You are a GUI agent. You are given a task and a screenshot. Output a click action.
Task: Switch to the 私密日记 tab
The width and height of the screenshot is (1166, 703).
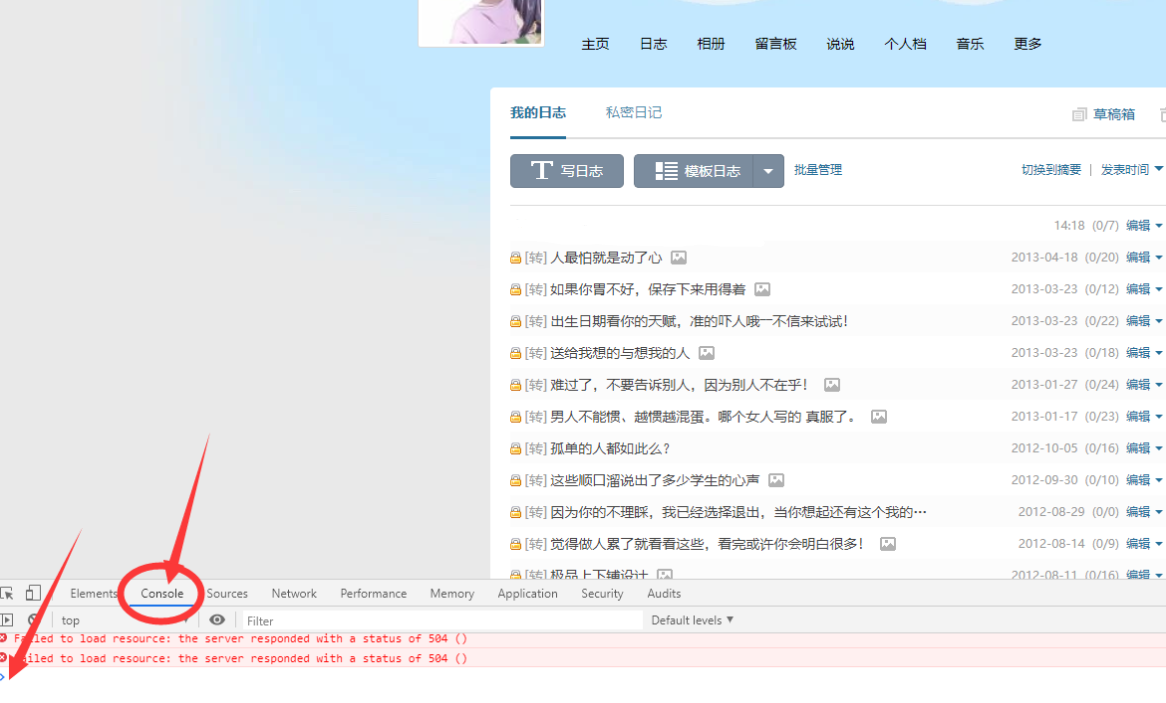point(633,113)
